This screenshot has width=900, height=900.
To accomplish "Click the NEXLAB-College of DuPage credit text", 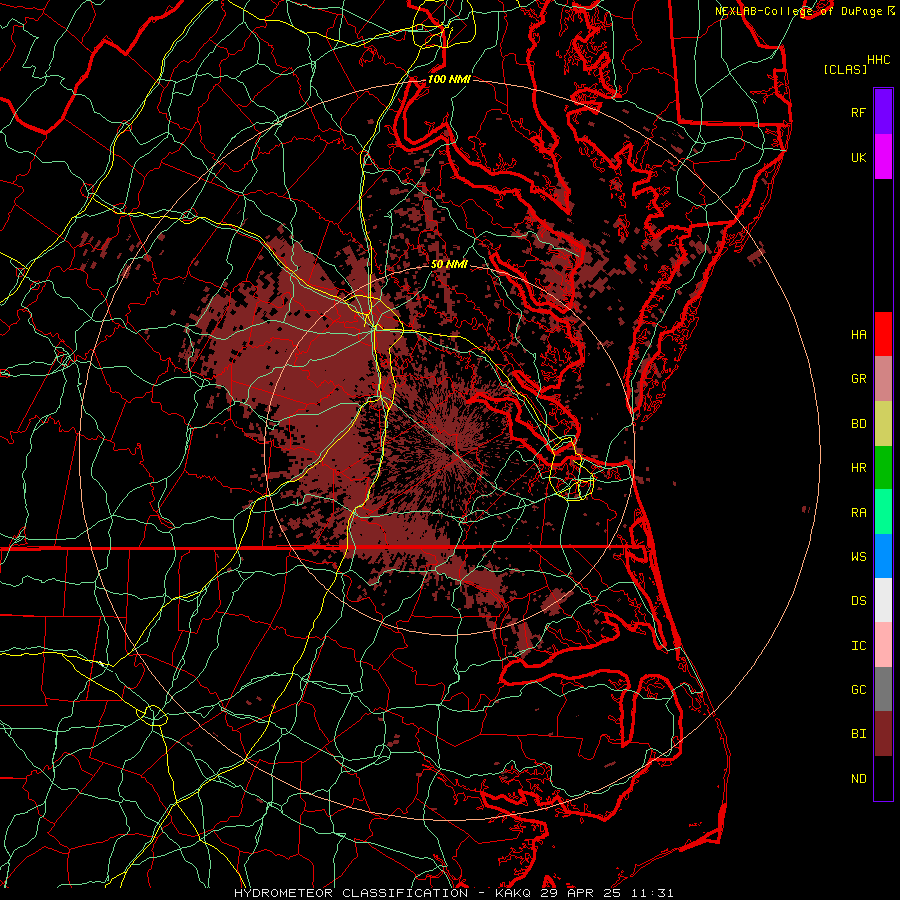I will (x=798, y=11).
